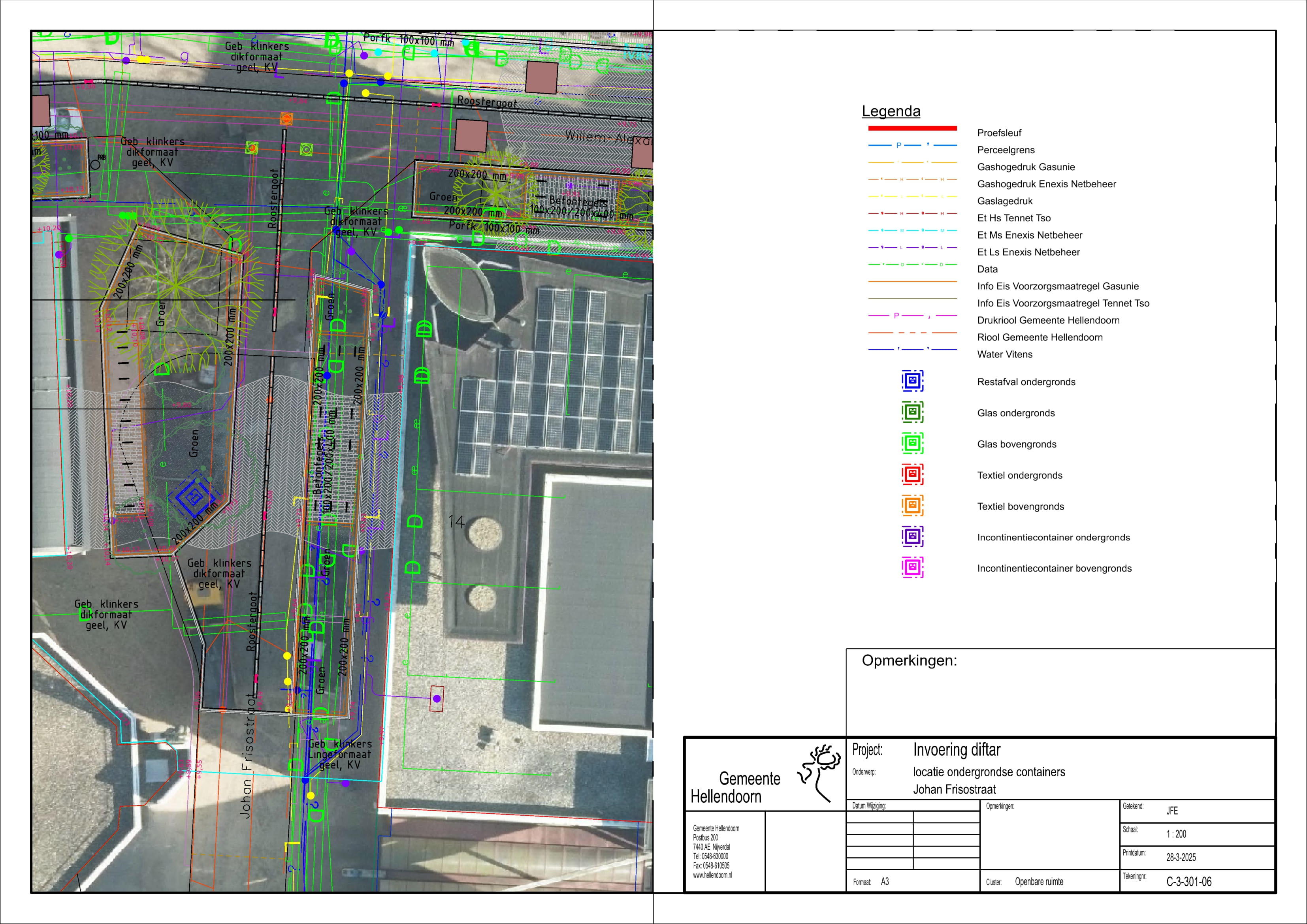Click the orange Textiel bovengronds legend icon

912,505
